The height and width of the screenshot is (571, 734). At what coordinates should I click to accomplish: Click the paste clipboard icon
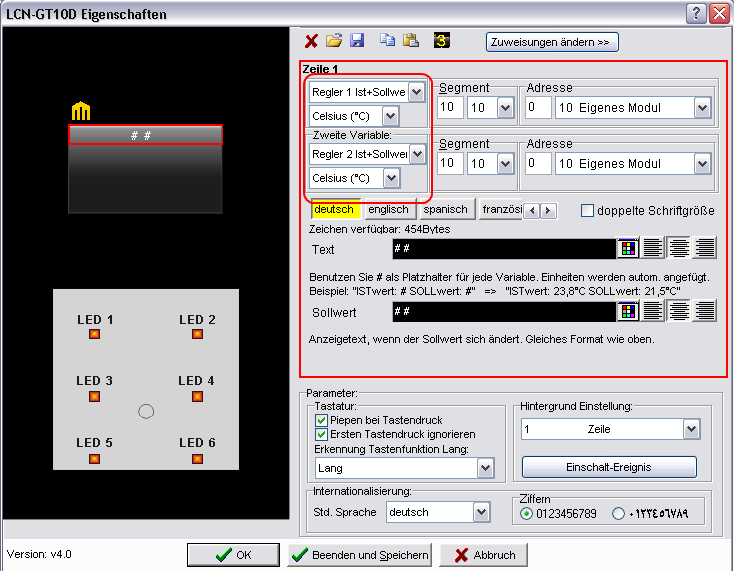[410, 41]
